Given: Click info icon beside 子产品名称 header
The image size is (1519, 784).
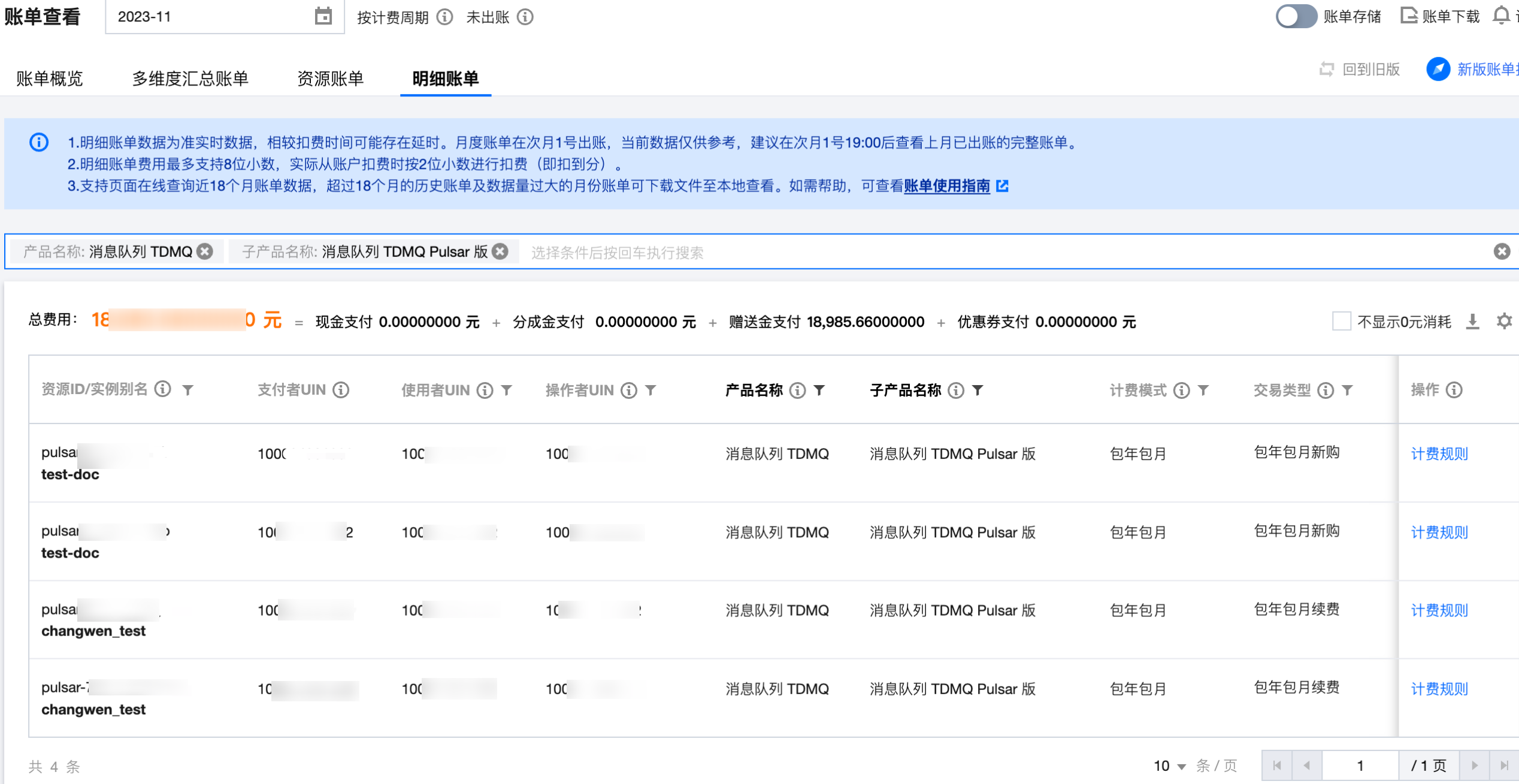Looking at the screenshot, I should tap(957, 391).
